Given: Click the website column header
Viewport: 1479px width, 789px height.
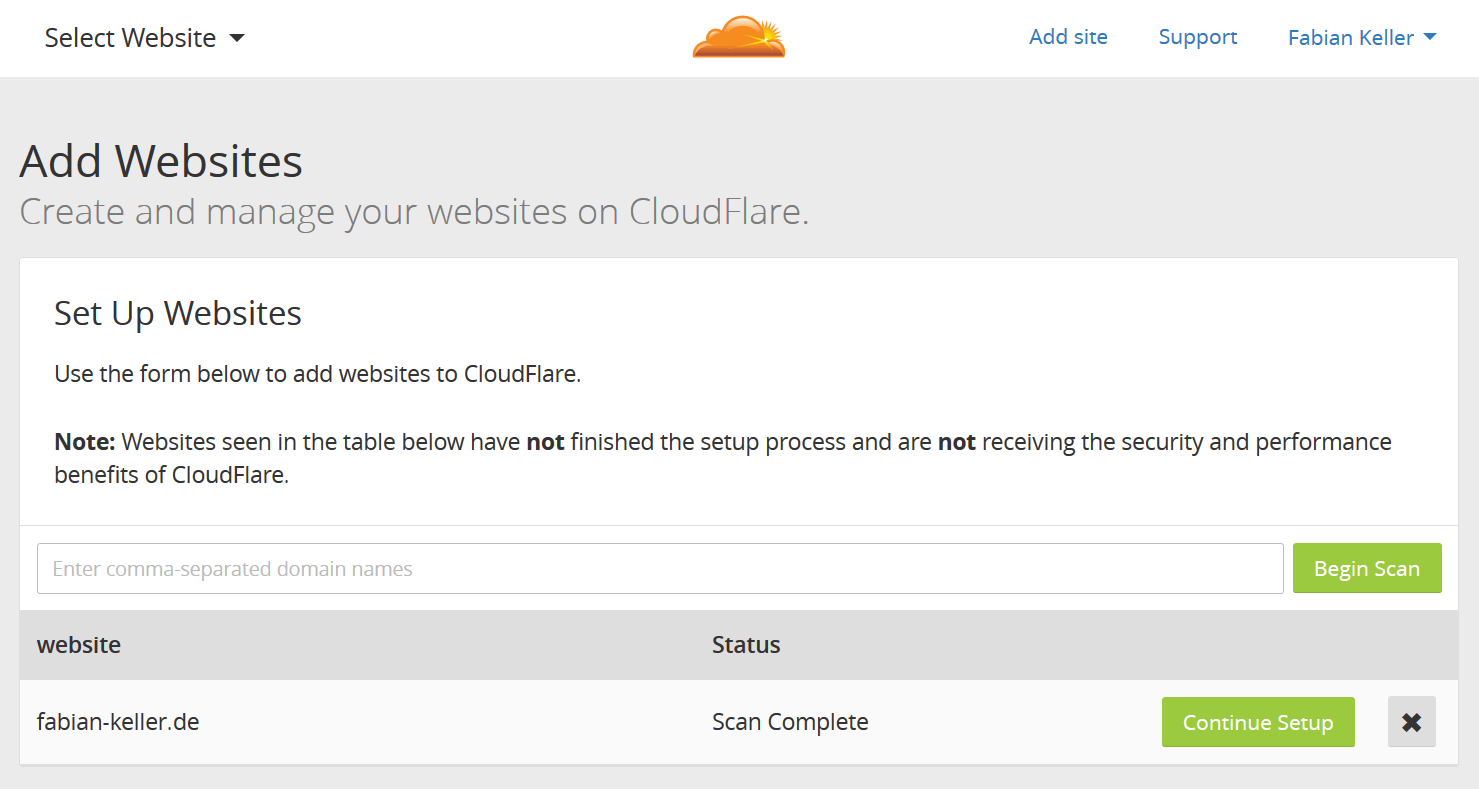Looking at the screenshot, I should (78, 645).
